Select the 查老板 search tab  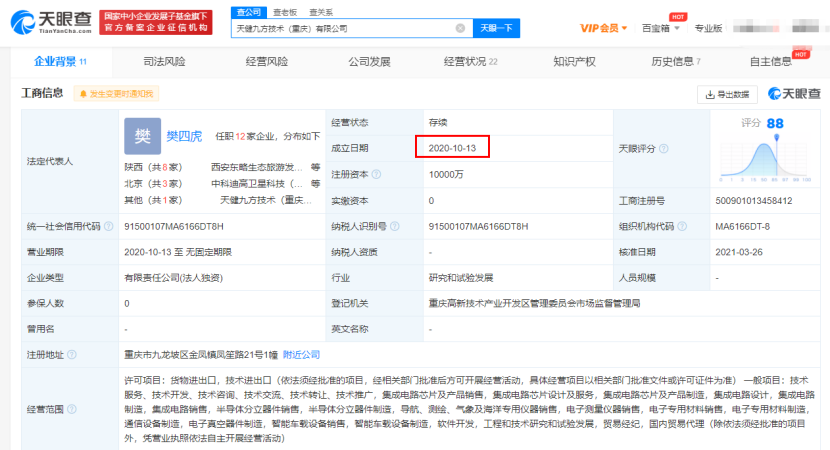(285, 12)
